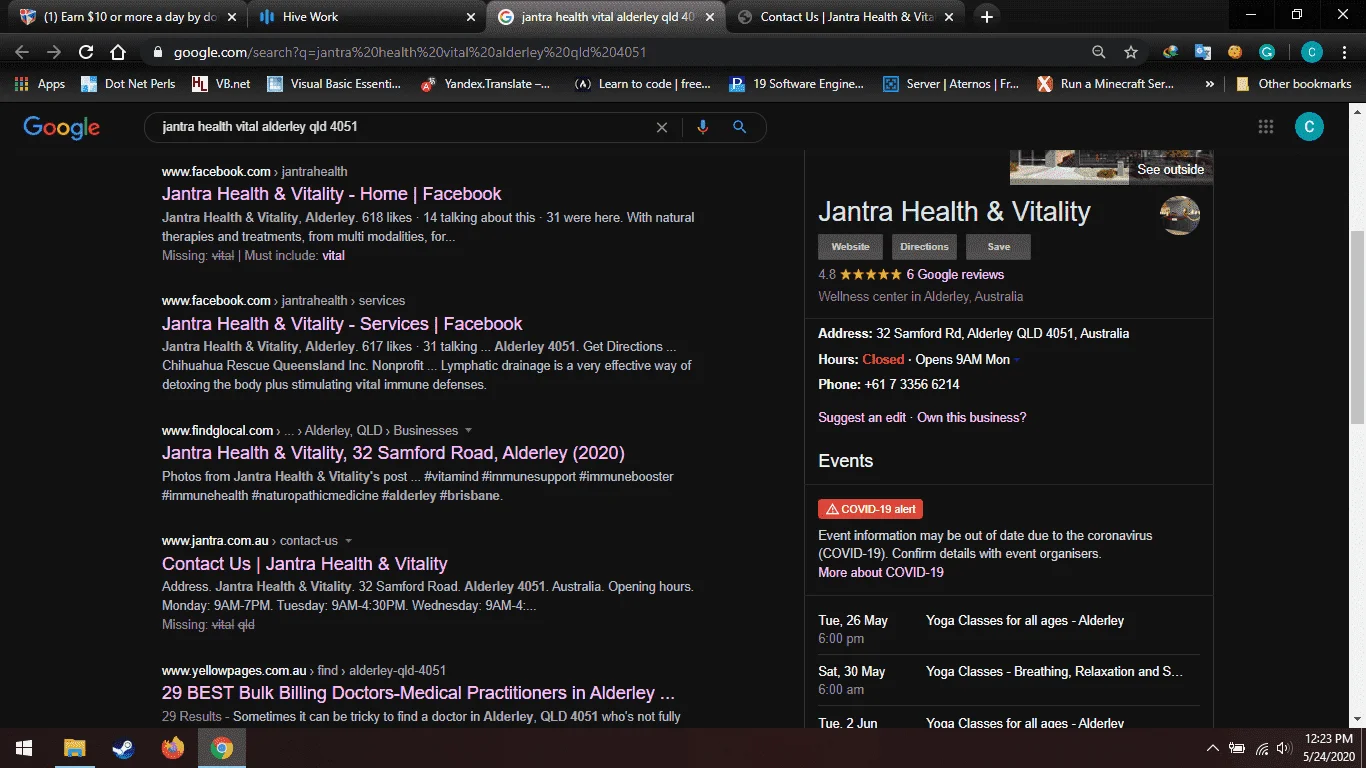The height and width of the screenshot is (768, 1366).
Task: Open the Windows Start menu
Action: click(23, 748)
